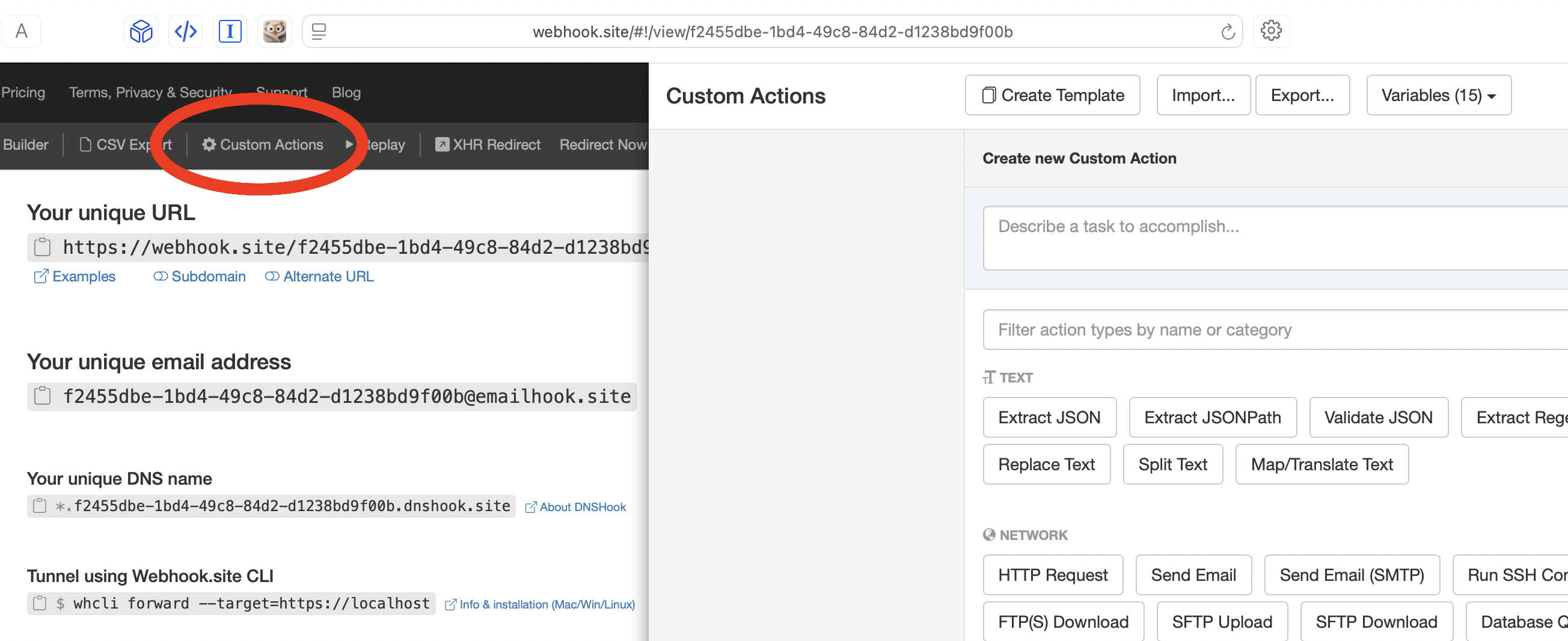Viewport: 1568px width, 641px height.
Task: Click the CSV Export file icon
Action: point(86,144)
